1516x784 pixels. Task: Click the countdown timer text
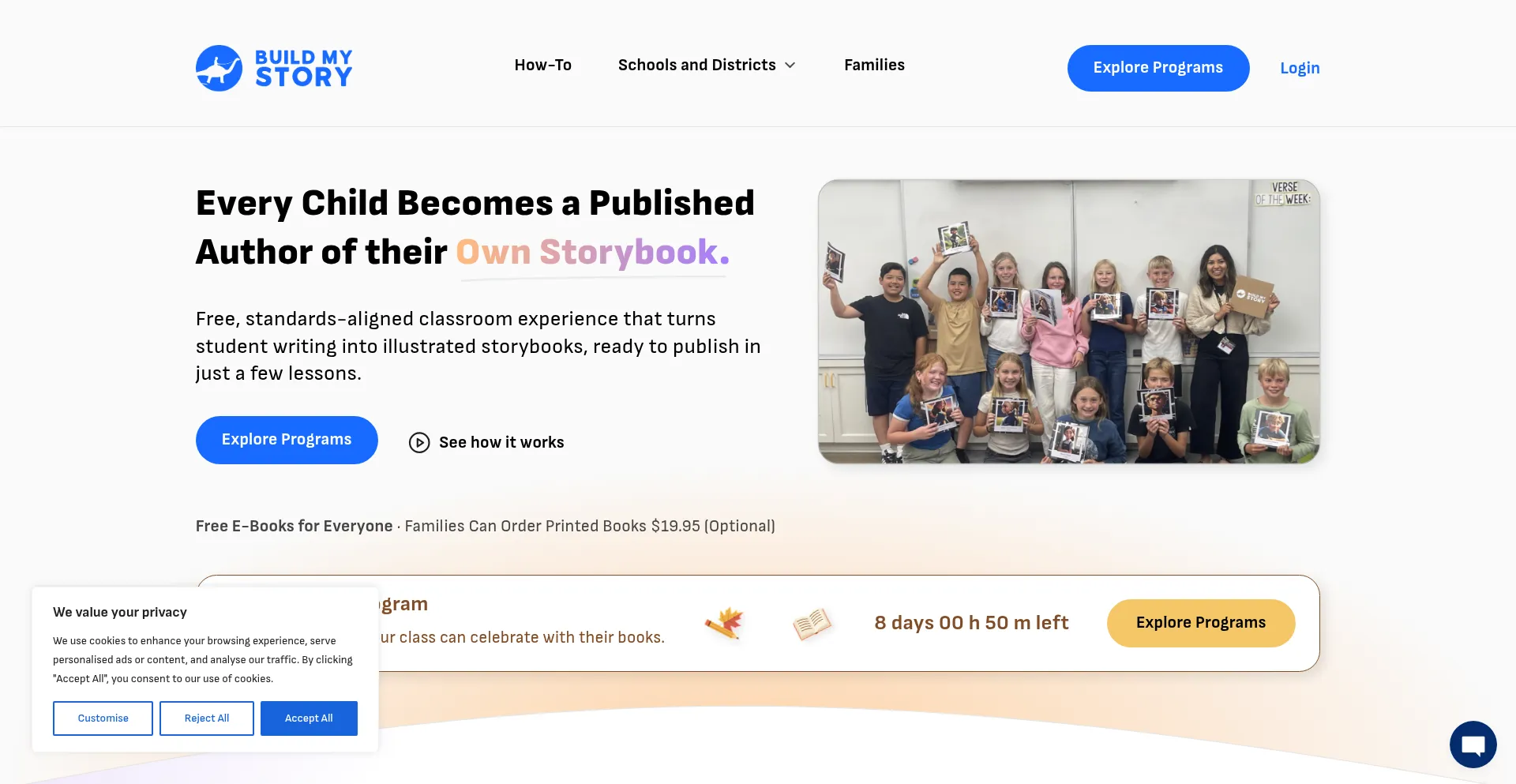coord(971,623)
